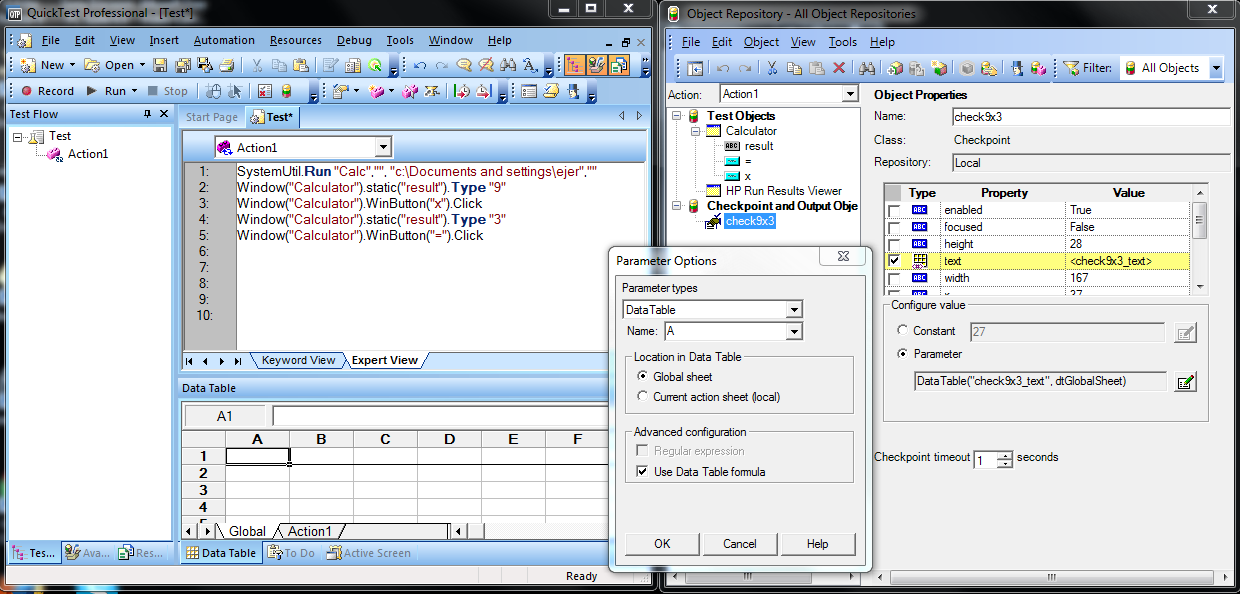The height and width of the screenshot is (594, 1240).
Task: Collapse the Test node in Test Flow
Action: point(18,136)
